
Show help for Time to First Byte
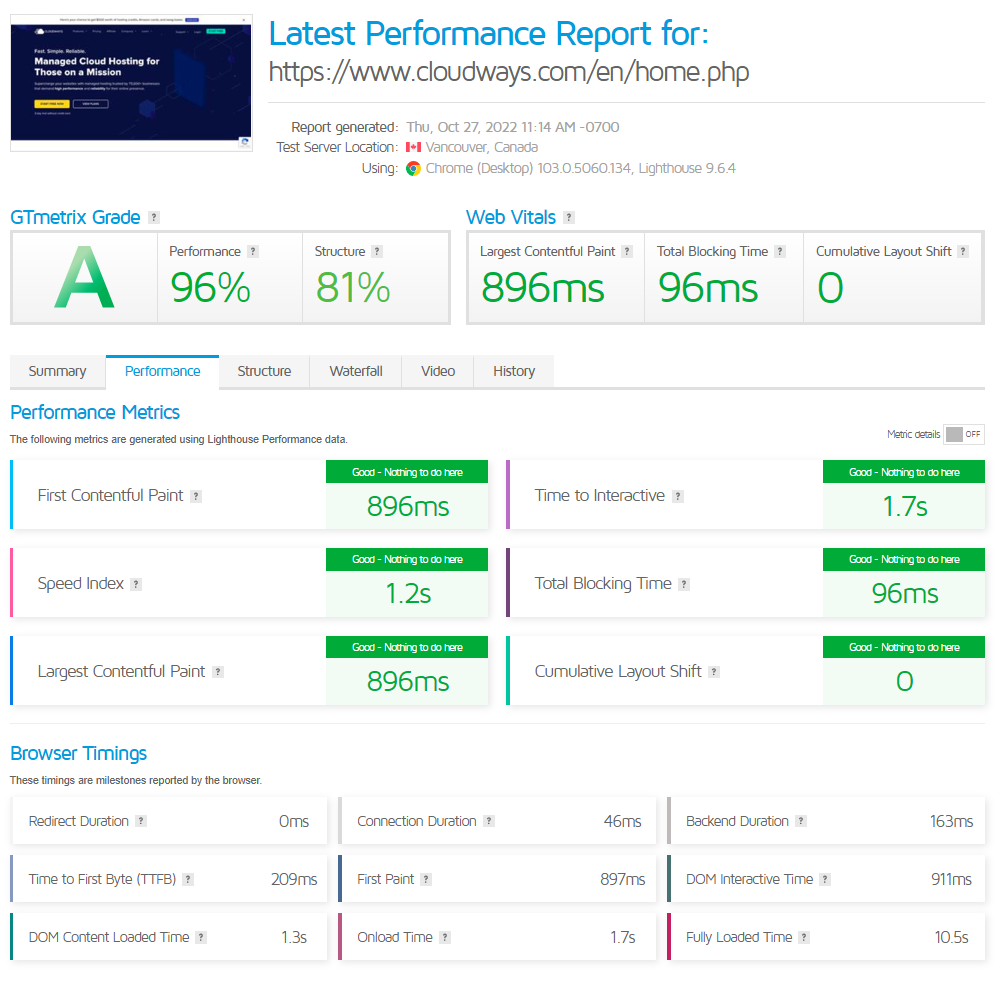[x=188, y=880]
